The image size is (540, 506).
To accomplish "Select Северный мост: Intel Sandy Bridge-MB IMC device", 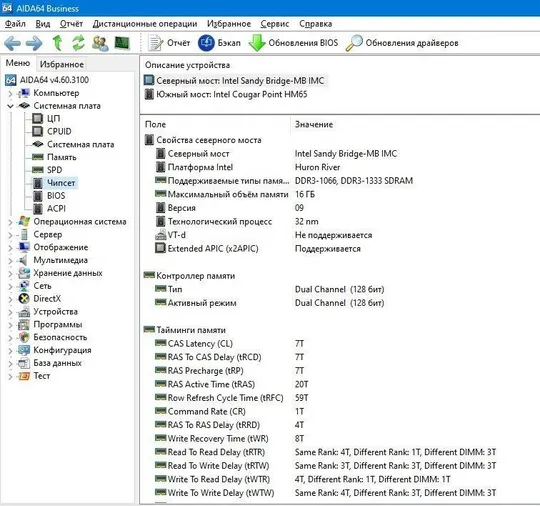I will 240,81.
